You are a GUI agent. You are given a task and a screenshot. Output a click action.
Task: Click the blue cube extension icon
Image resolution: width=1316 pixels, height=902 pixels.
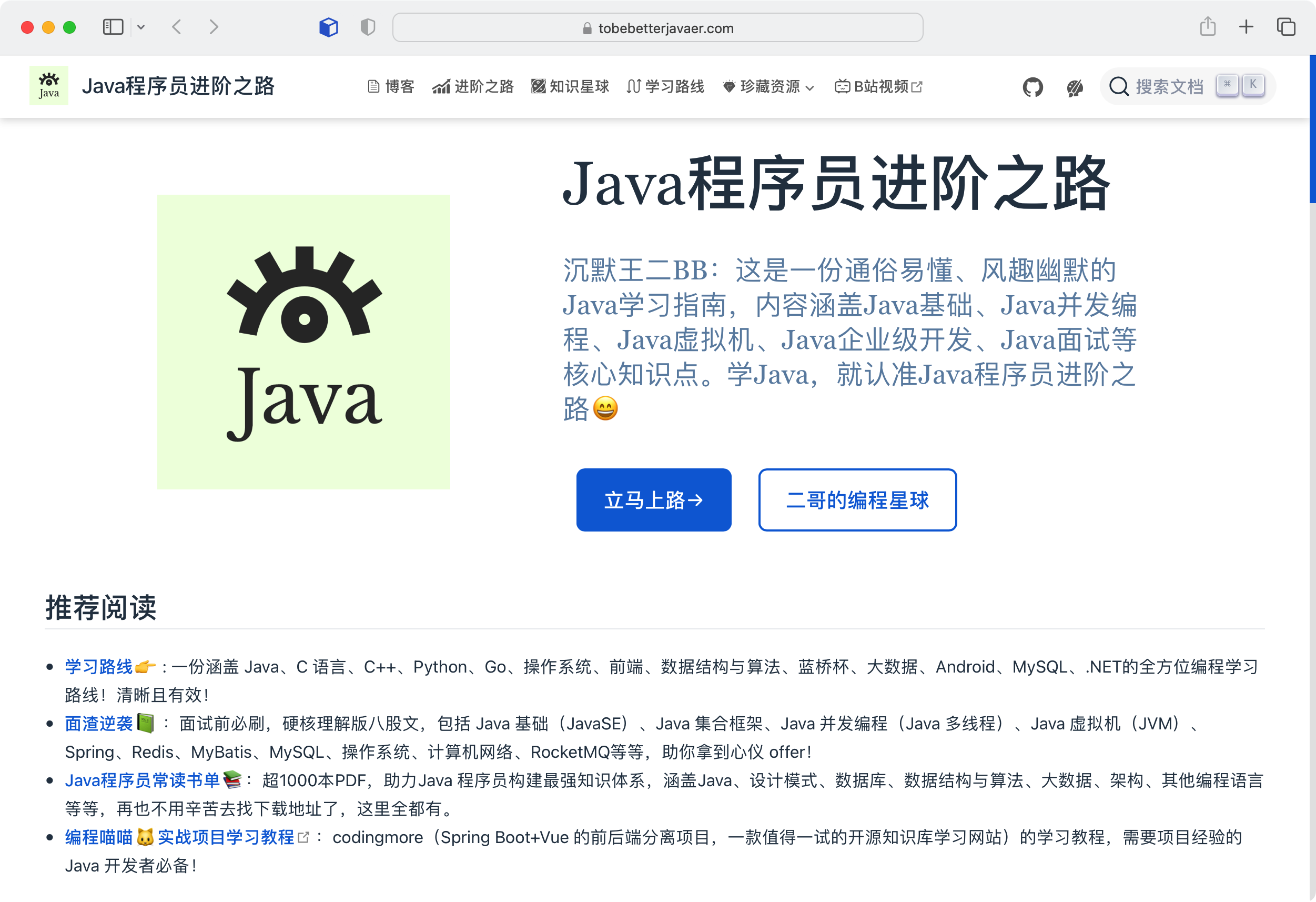[328, 27]
